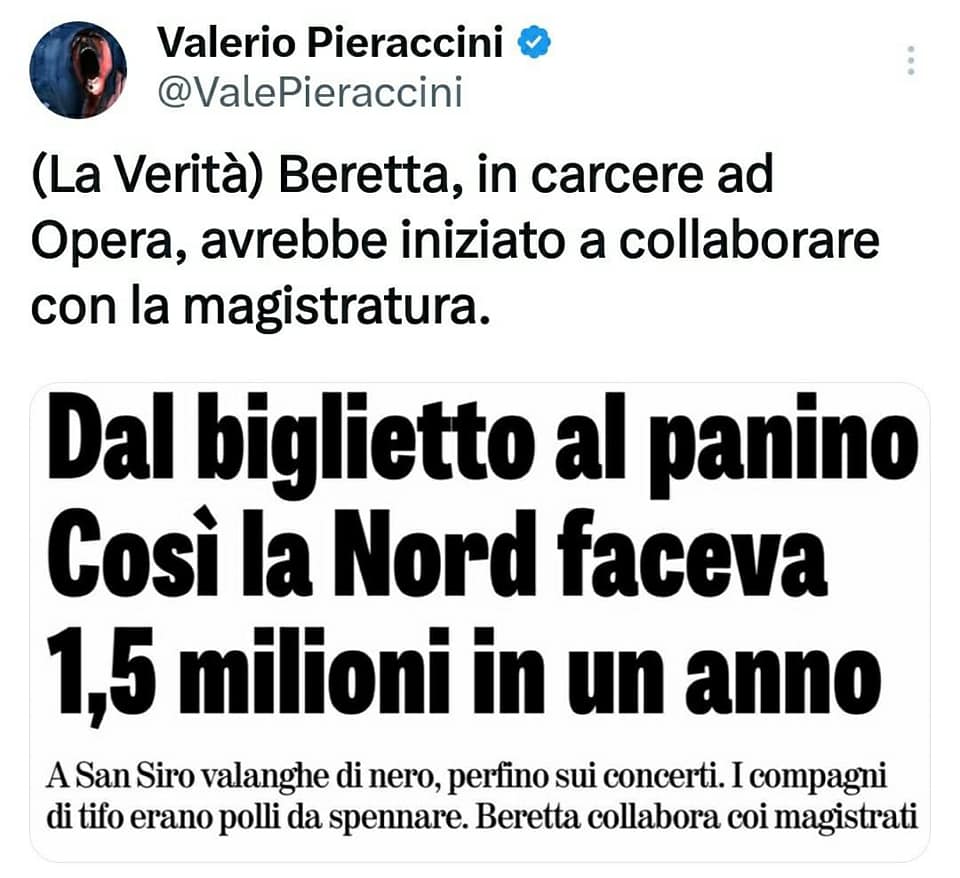Click the tweet line "con la magistratura."
Viewport: 960px width, 878px height.
pyautogui.click(x=261, y=307)
